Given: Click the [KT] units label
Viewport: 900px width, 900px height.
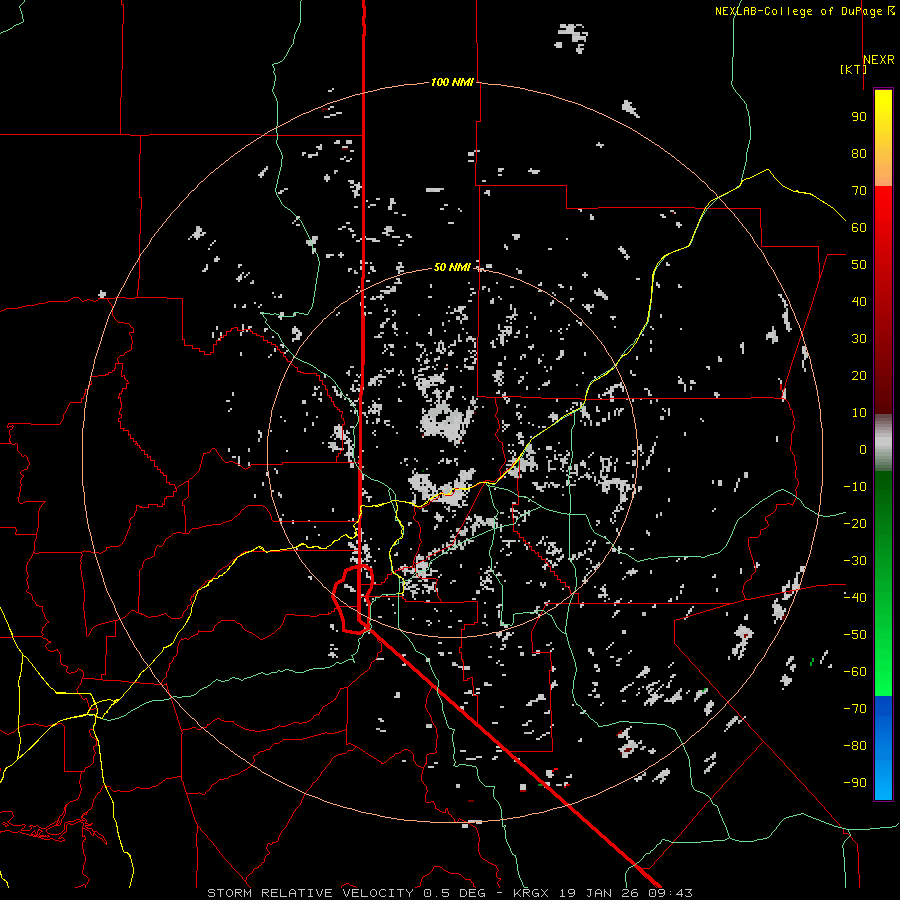Looking at the screenshot, I should (x=853, y=69).
